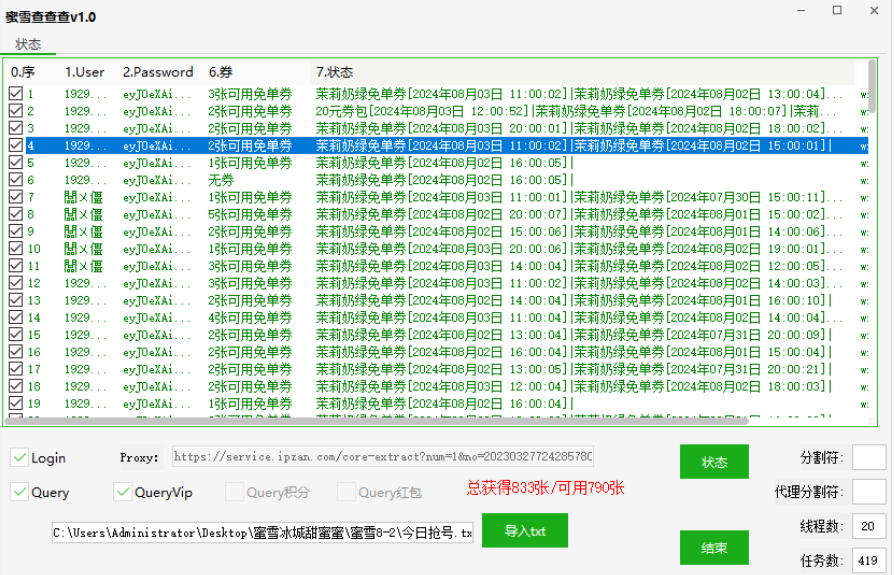Toggle the checkbox on highlighted row 4

click(15, 146)
